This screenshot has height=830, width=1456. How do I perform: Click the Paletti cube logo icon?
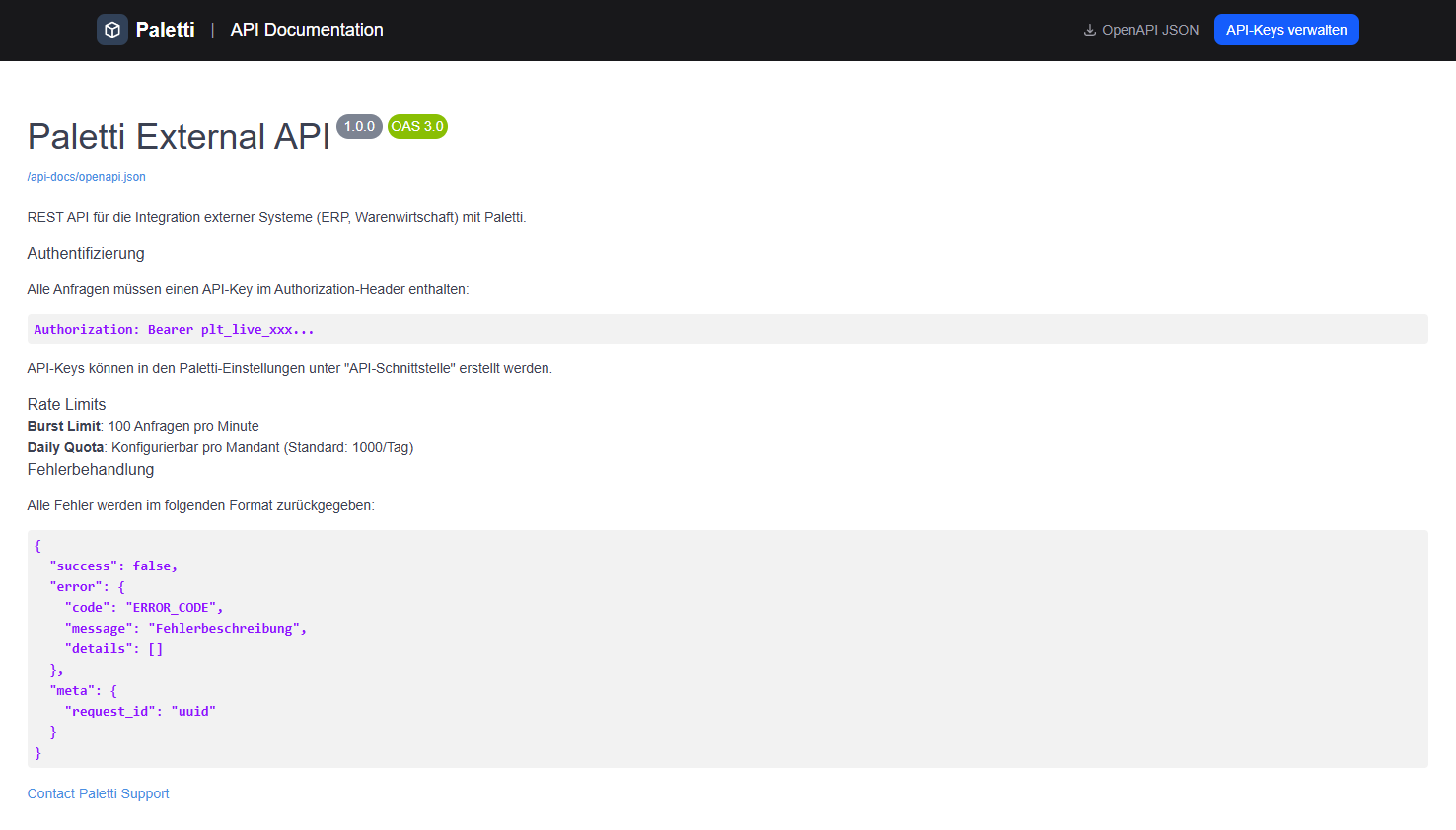pyautogui.click(x=112, y=30)
